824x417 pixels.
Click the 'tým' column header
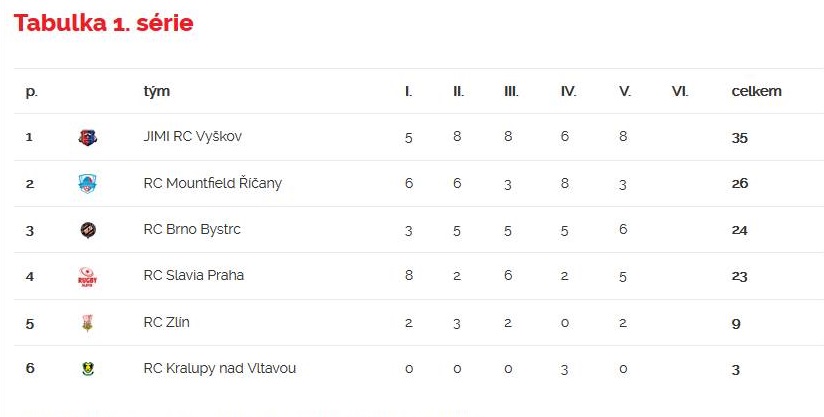[x=157, y=92]
